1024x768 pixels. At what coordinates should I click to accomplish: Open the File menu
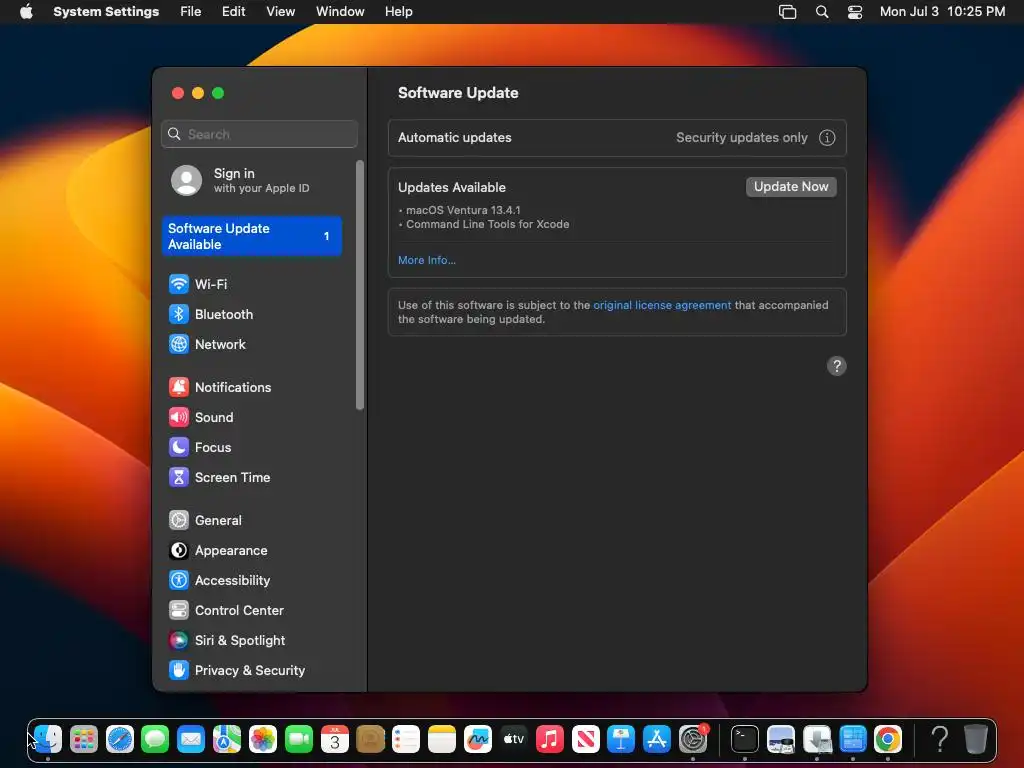(x=191, y=12)
